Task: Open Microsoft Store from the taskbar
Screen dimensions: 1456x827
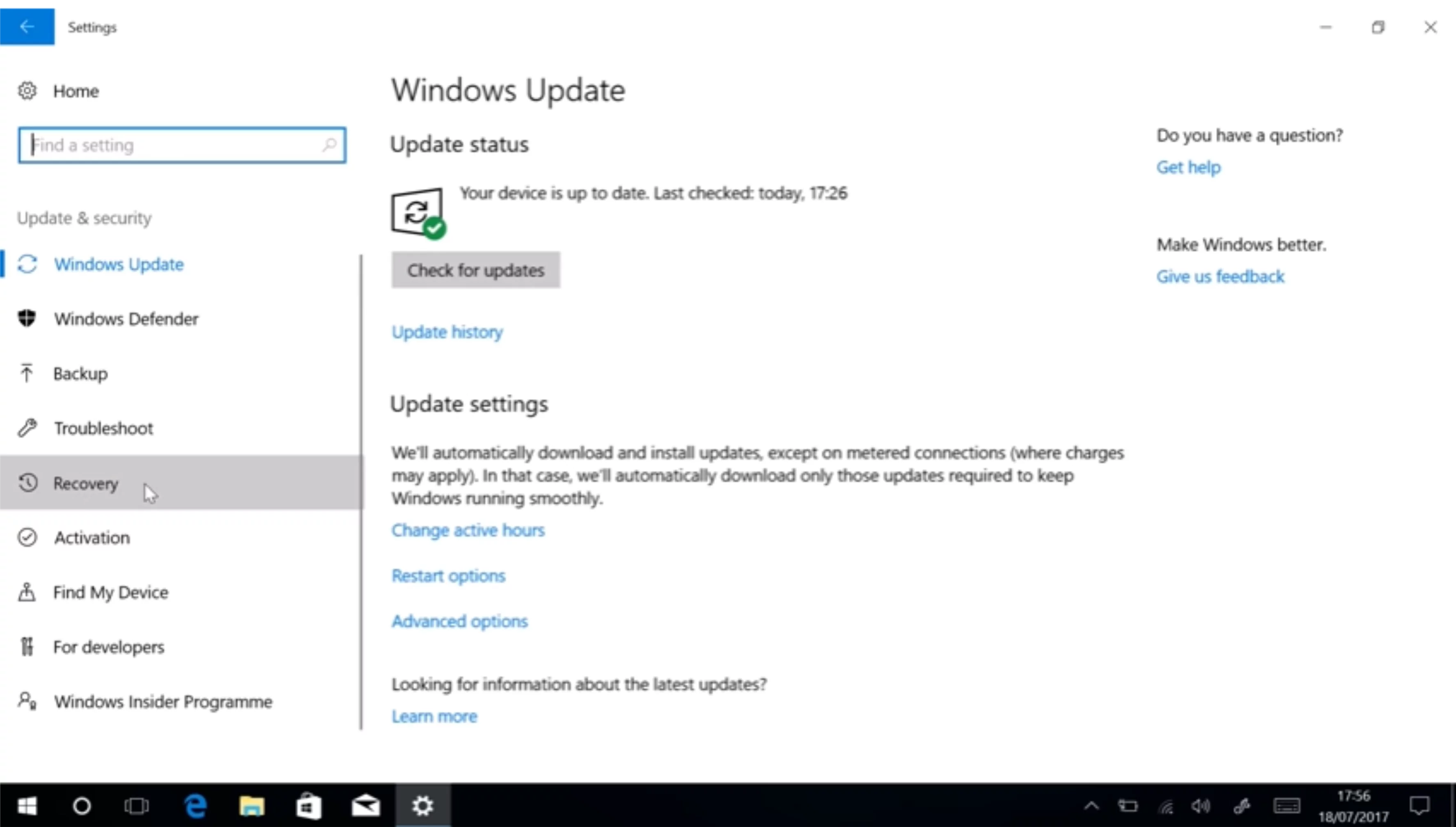Action: click(308, 805)
